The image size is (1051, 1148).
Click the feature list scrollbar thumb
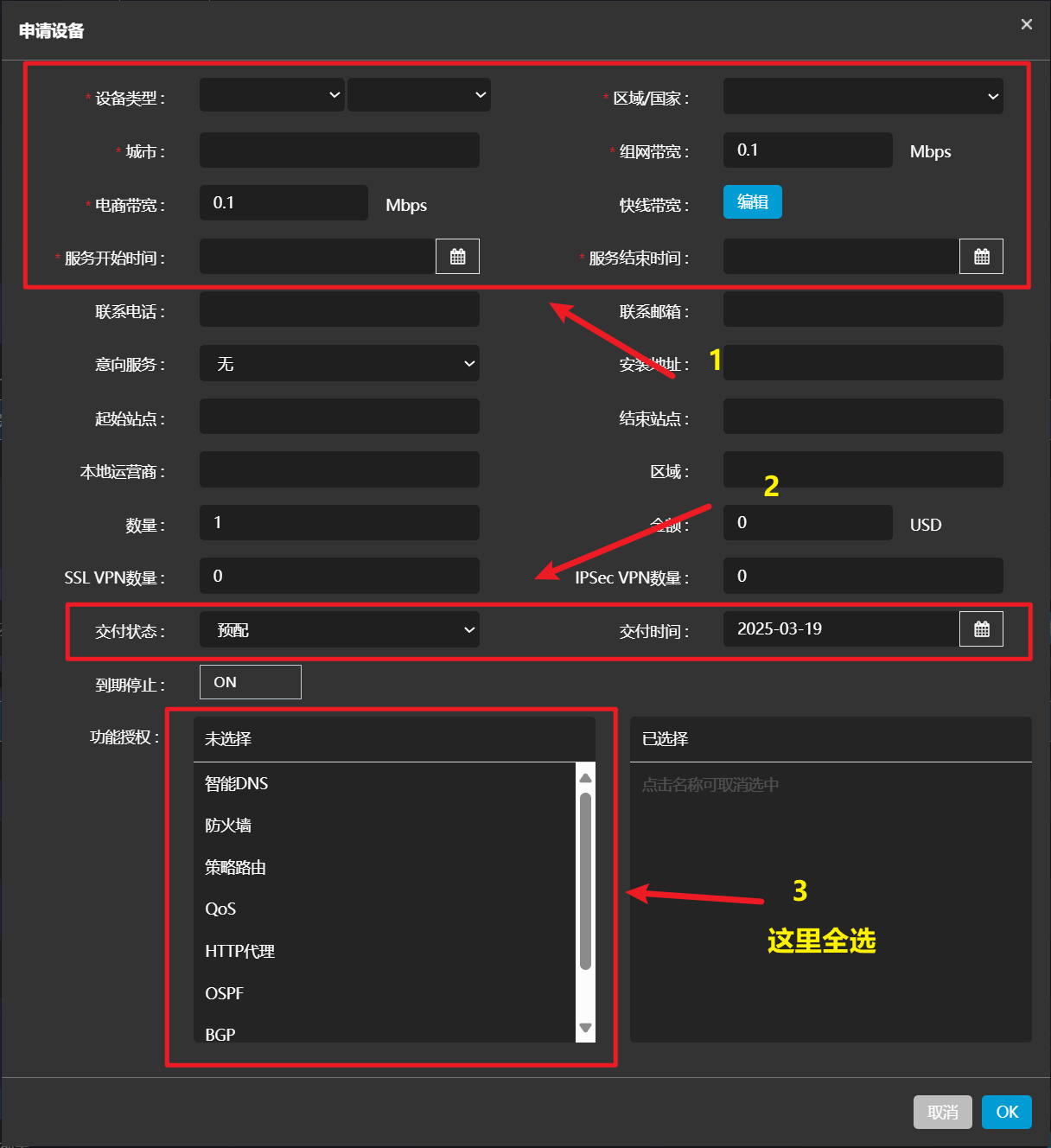point(585,882)
